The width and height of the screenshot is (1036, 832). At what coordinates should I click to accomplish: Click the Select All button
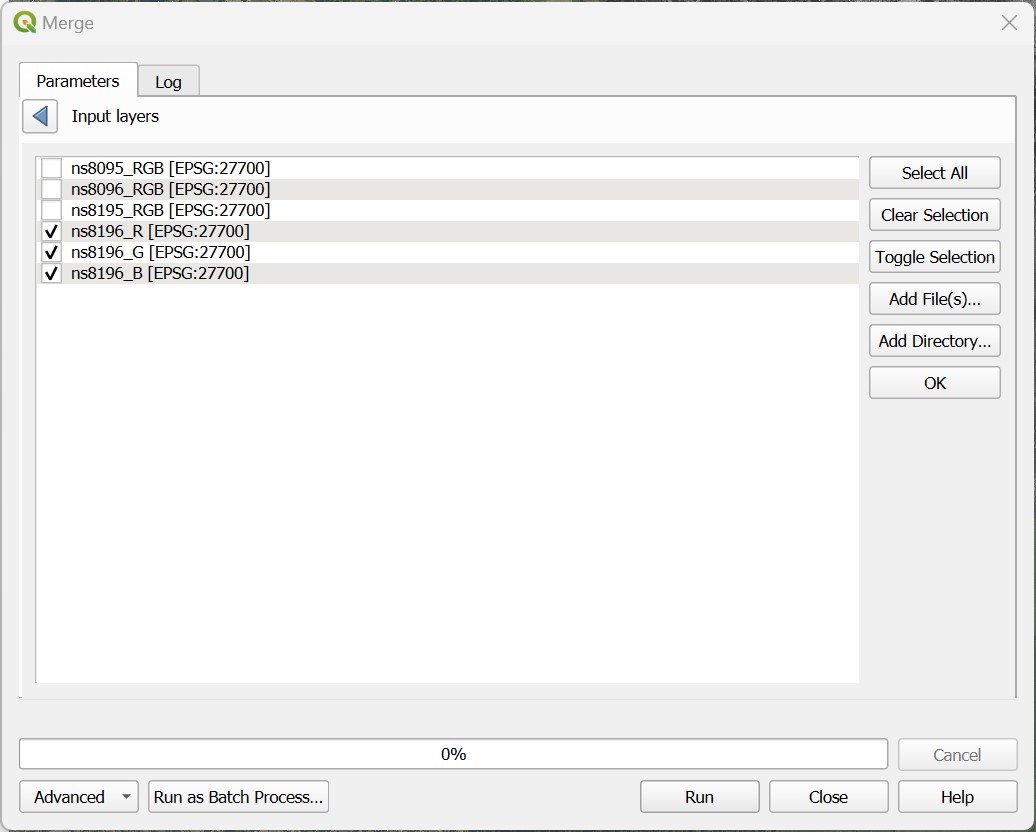coord(934,173)
